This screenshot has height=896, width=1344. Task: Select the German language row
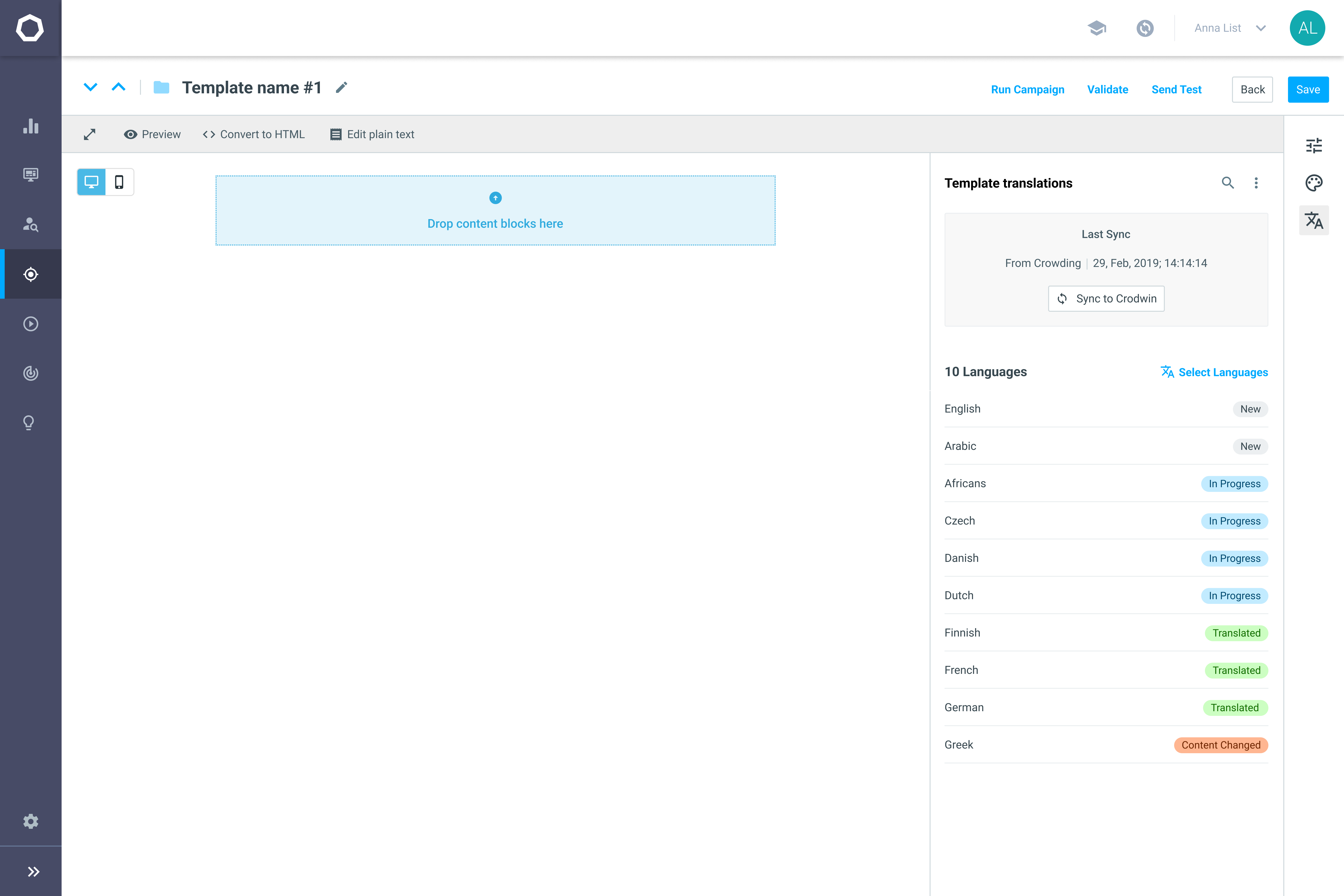1106,708
